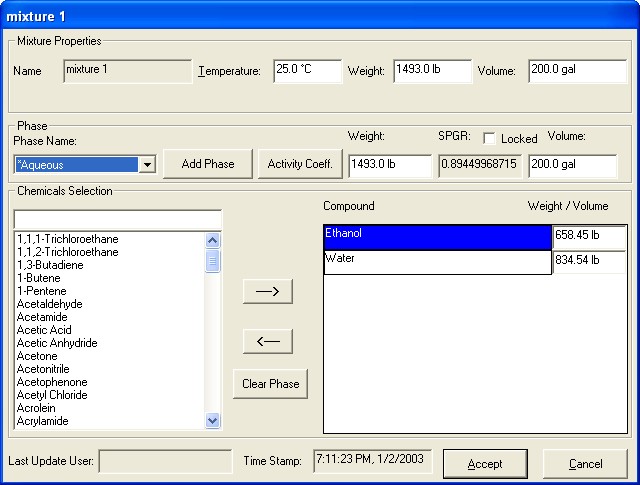This screenshot has height=485, width=640.
Task: Choose 1,3-Butadiene in chemicals list
Action: tap(50, 265)
